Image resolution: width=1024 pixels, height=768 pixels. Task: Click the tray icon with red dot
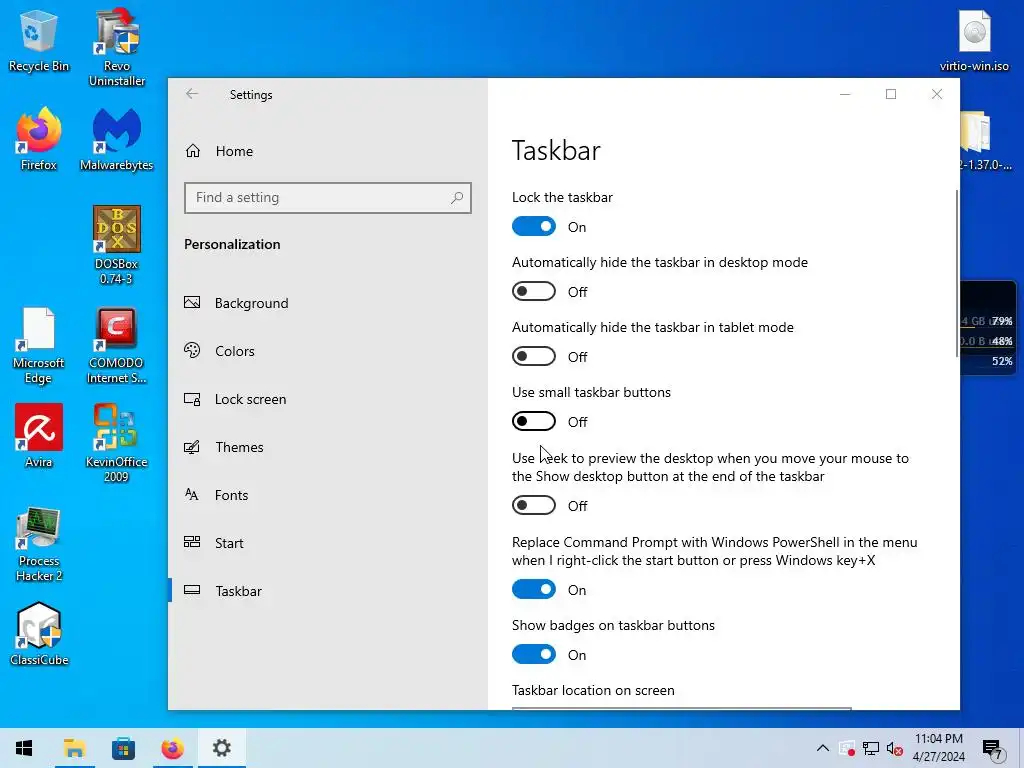click(847, 748)
